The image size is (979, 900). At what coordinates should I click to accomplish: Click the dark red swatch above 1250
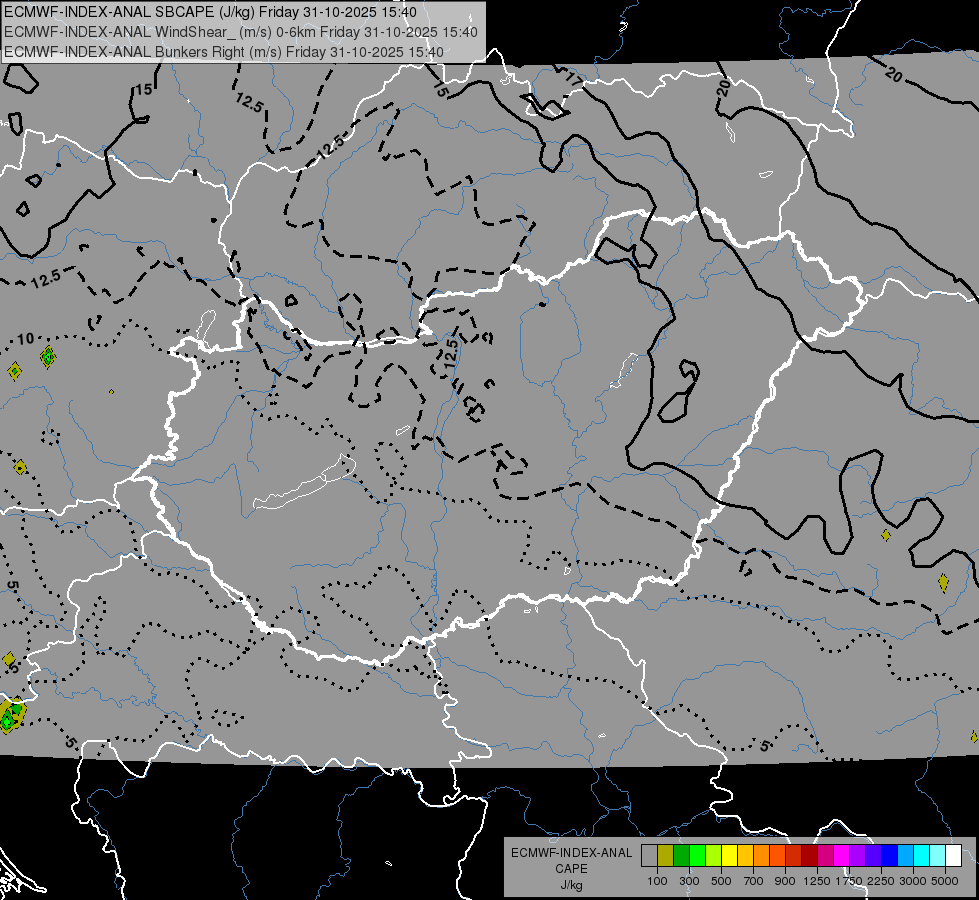[x=809, y=856]
